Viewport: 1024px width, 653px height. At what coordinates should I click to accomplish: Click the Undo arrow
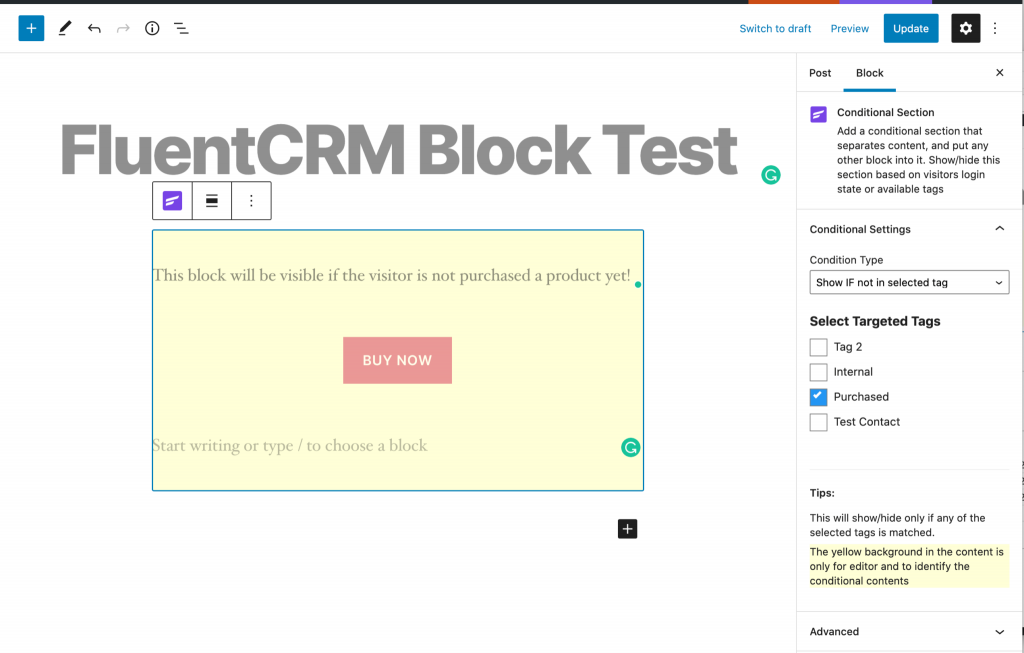[94, 28]
